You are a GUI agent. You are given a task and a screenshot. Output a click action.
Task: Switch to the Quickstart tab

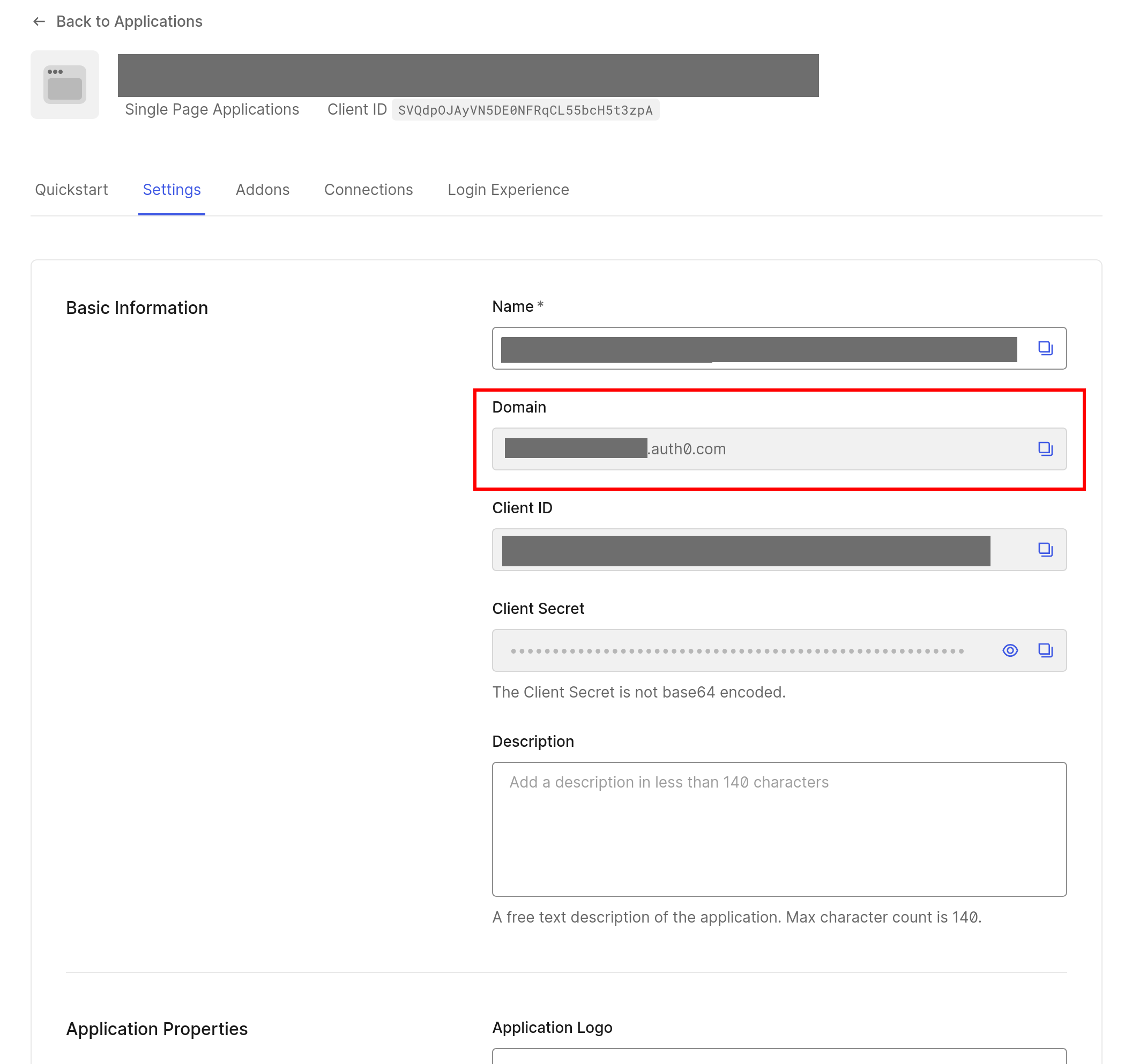(x=71, y=190)
